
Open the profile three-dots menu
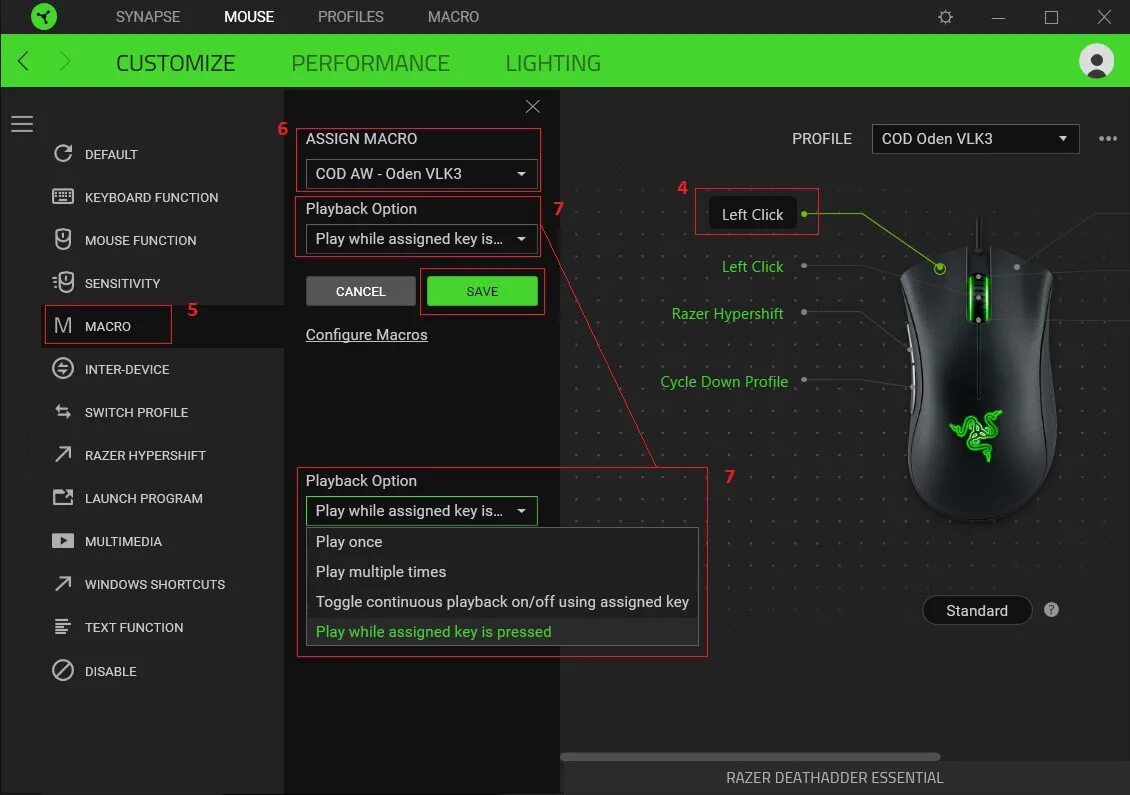(x=1108, y=138)
